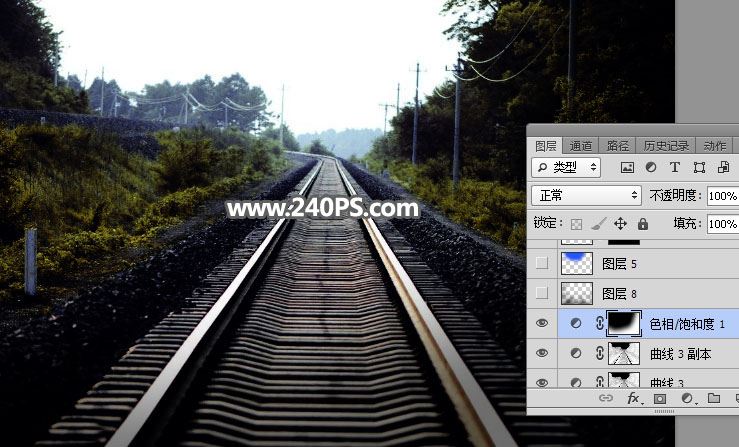The height and width of the screenshot is (447, 739).
Task: Open the fx layer style menu
Action: 633,398
